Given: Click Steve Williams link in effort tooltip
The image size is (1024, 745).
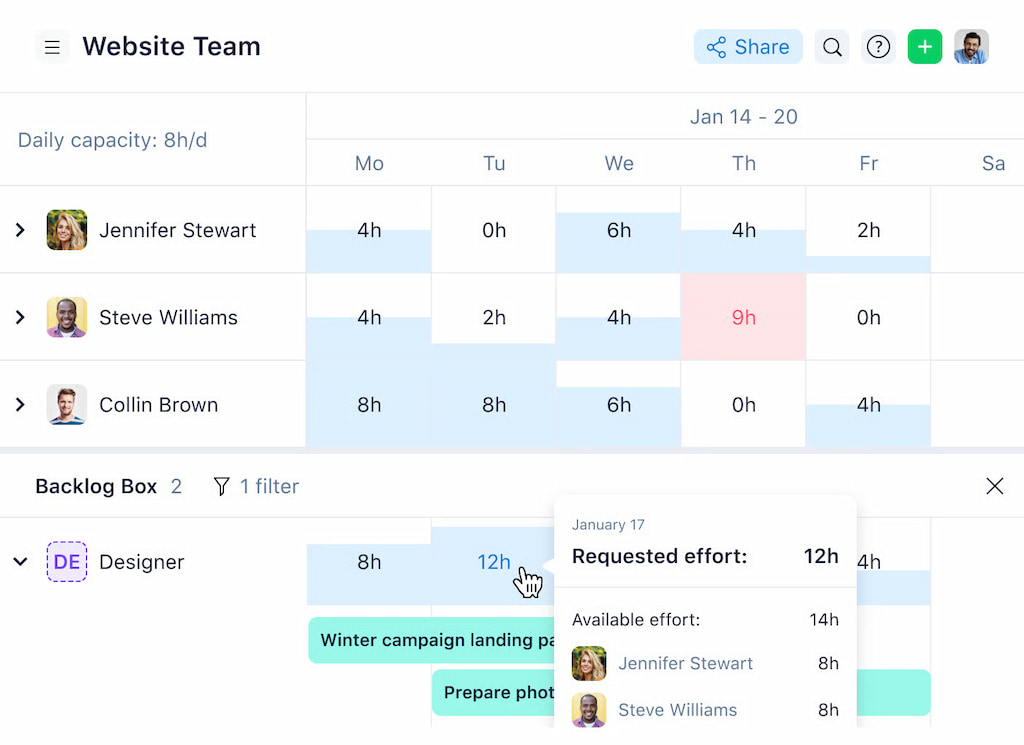Looking at the screenshot, I should click(x=677, y=710).
